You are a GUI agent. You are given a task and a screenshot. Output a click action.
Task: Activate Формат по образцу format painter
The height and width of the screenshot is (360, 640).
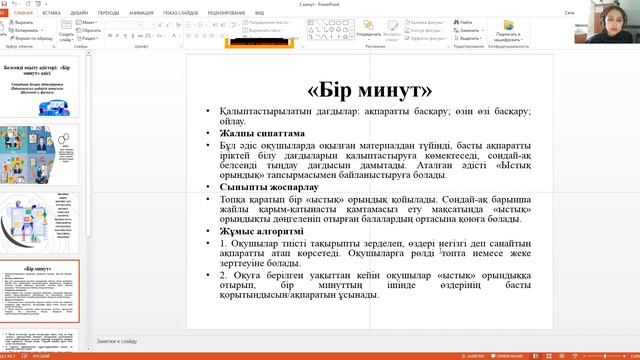31,38
